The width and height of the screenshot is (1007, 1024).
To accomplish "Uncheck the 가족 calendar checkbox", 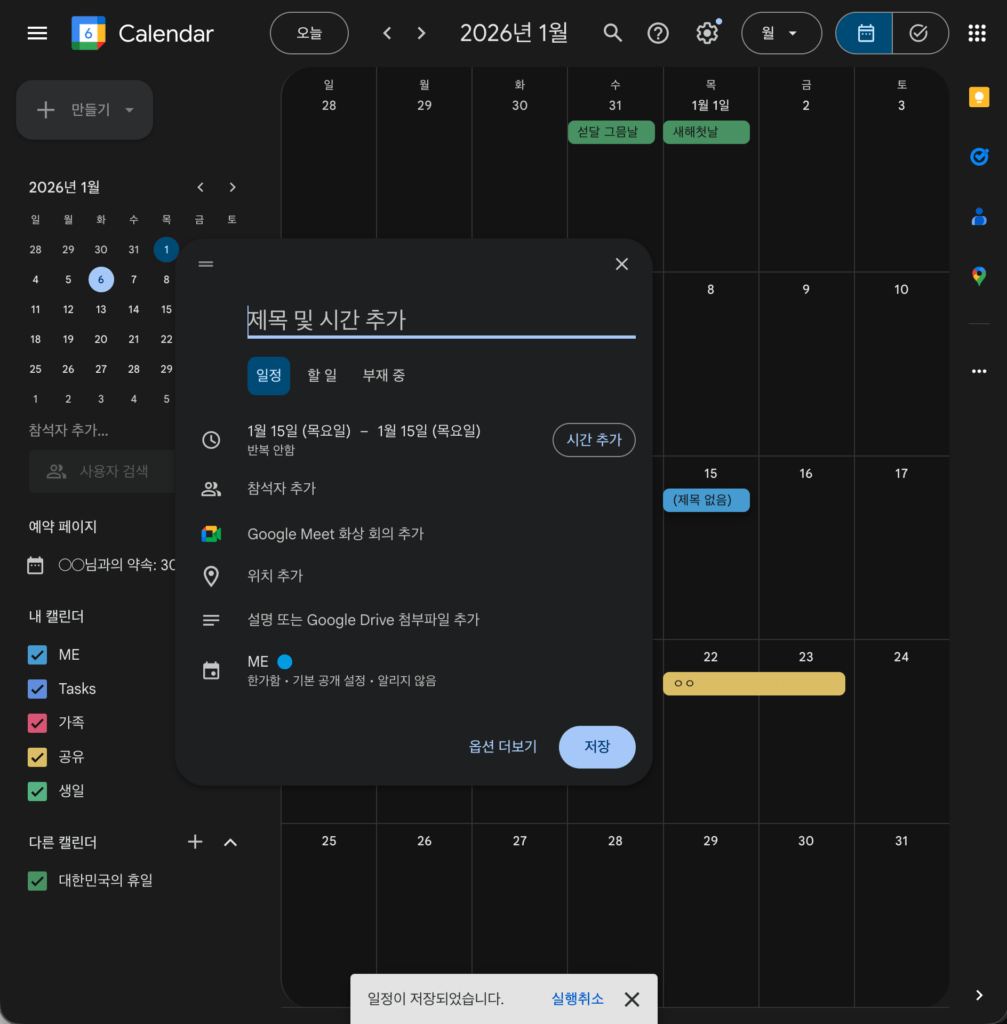I will pos(38,723).
